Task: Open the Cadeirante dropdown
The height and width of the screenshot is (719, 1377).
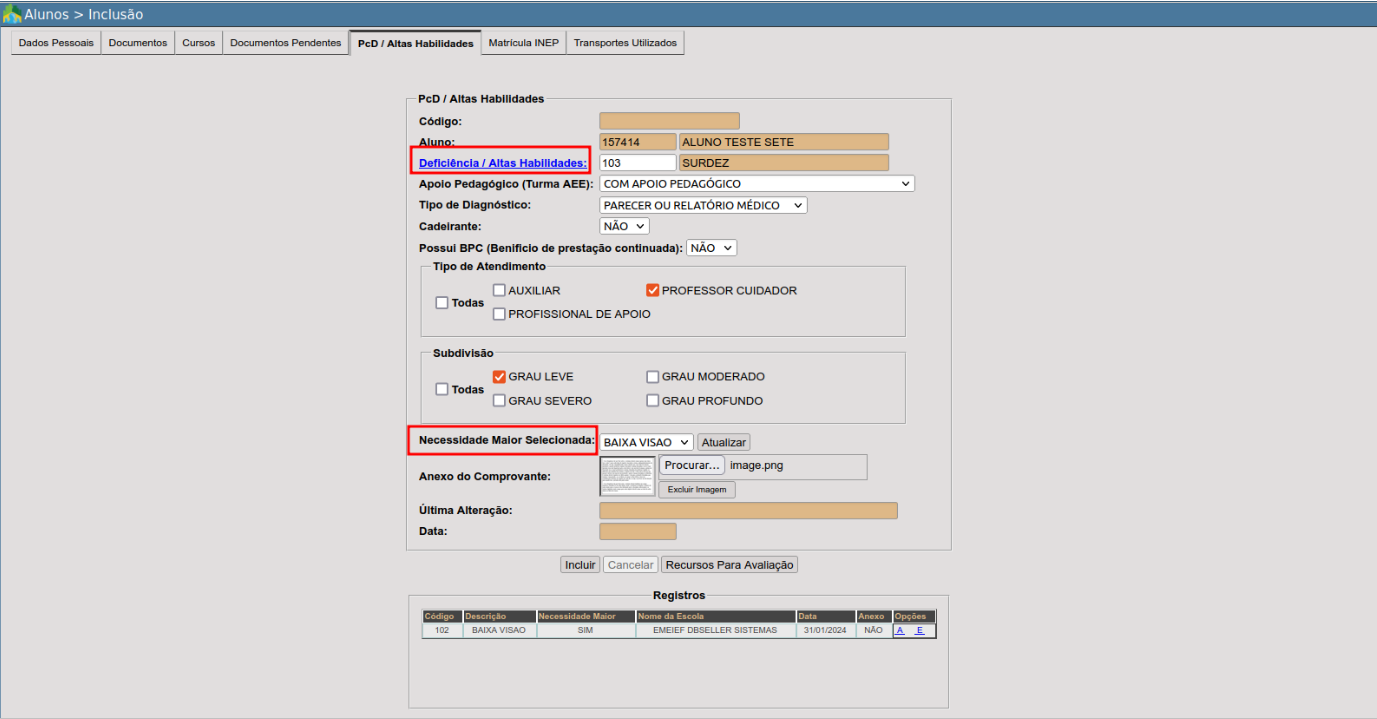Action: (624, 227)
